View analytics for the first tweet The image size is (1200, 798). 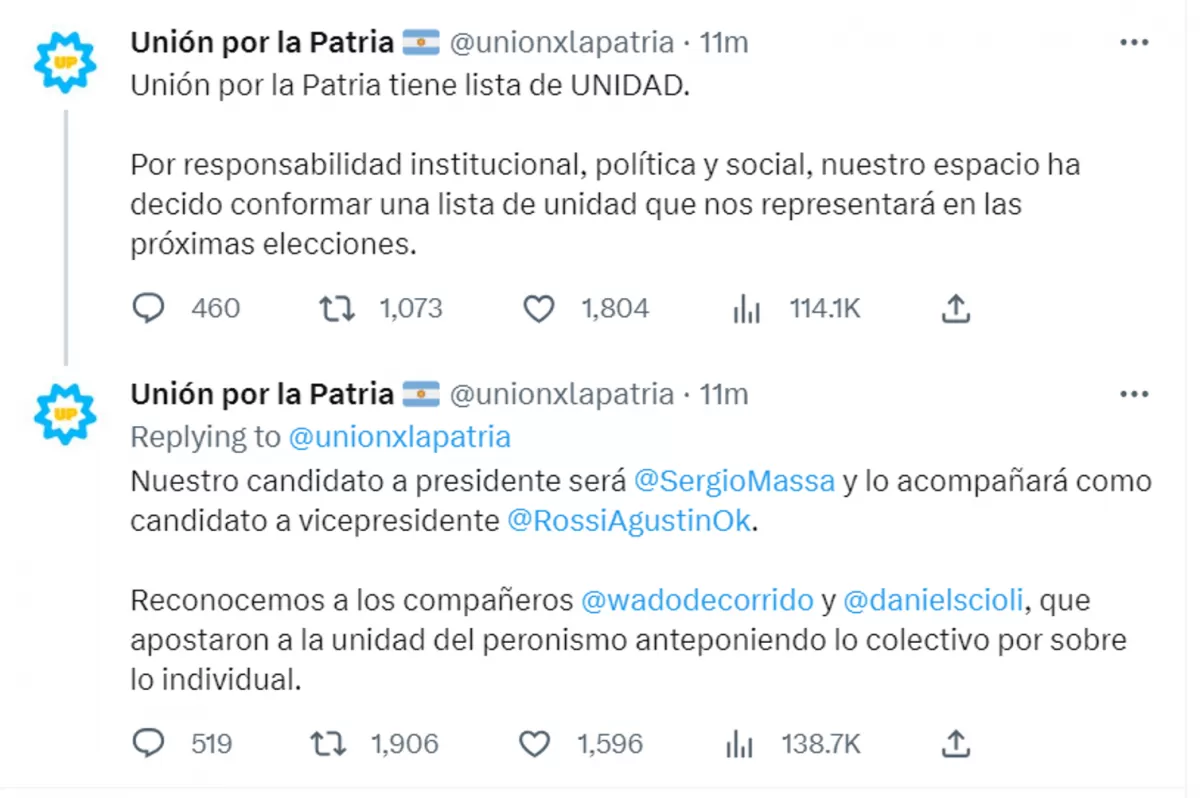pos(746,309)
